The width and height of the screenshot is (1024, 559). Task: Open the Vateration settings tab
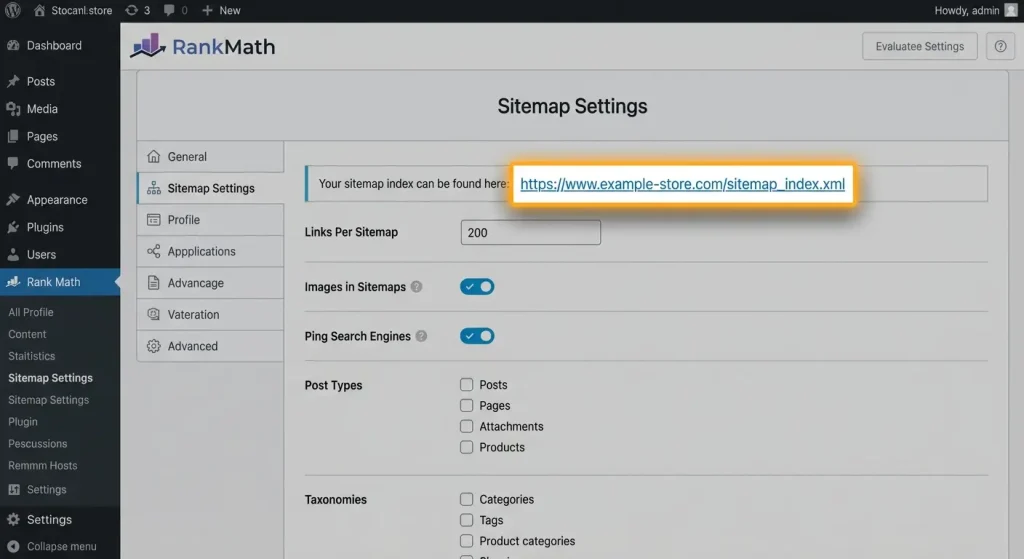pyautogui.click(x=210, y=315)
